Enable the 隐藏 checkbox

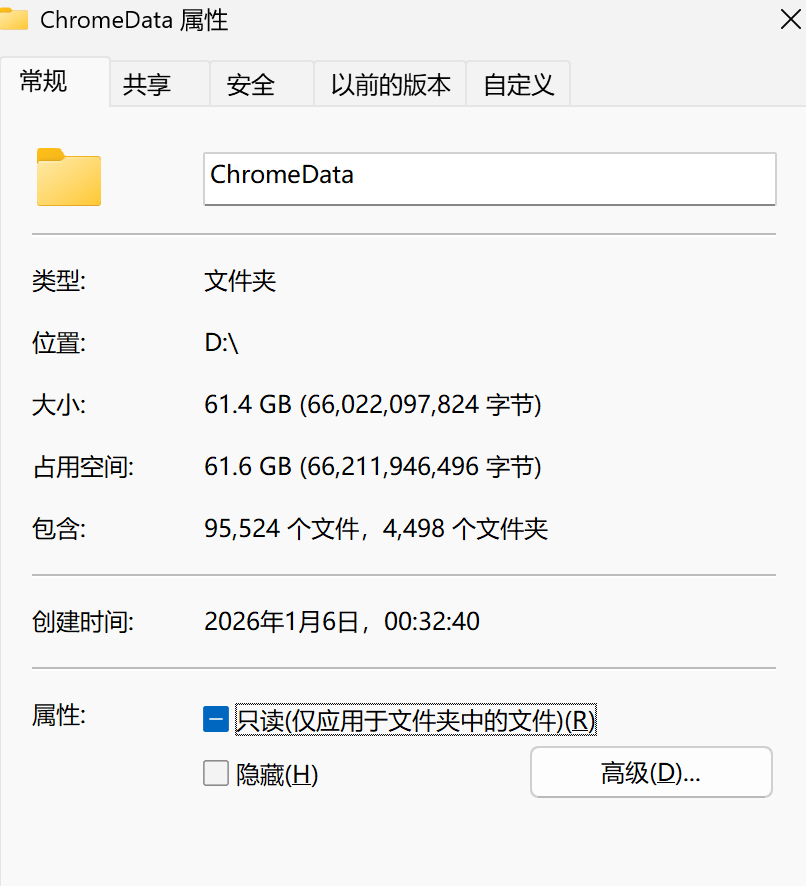[216, 773]
